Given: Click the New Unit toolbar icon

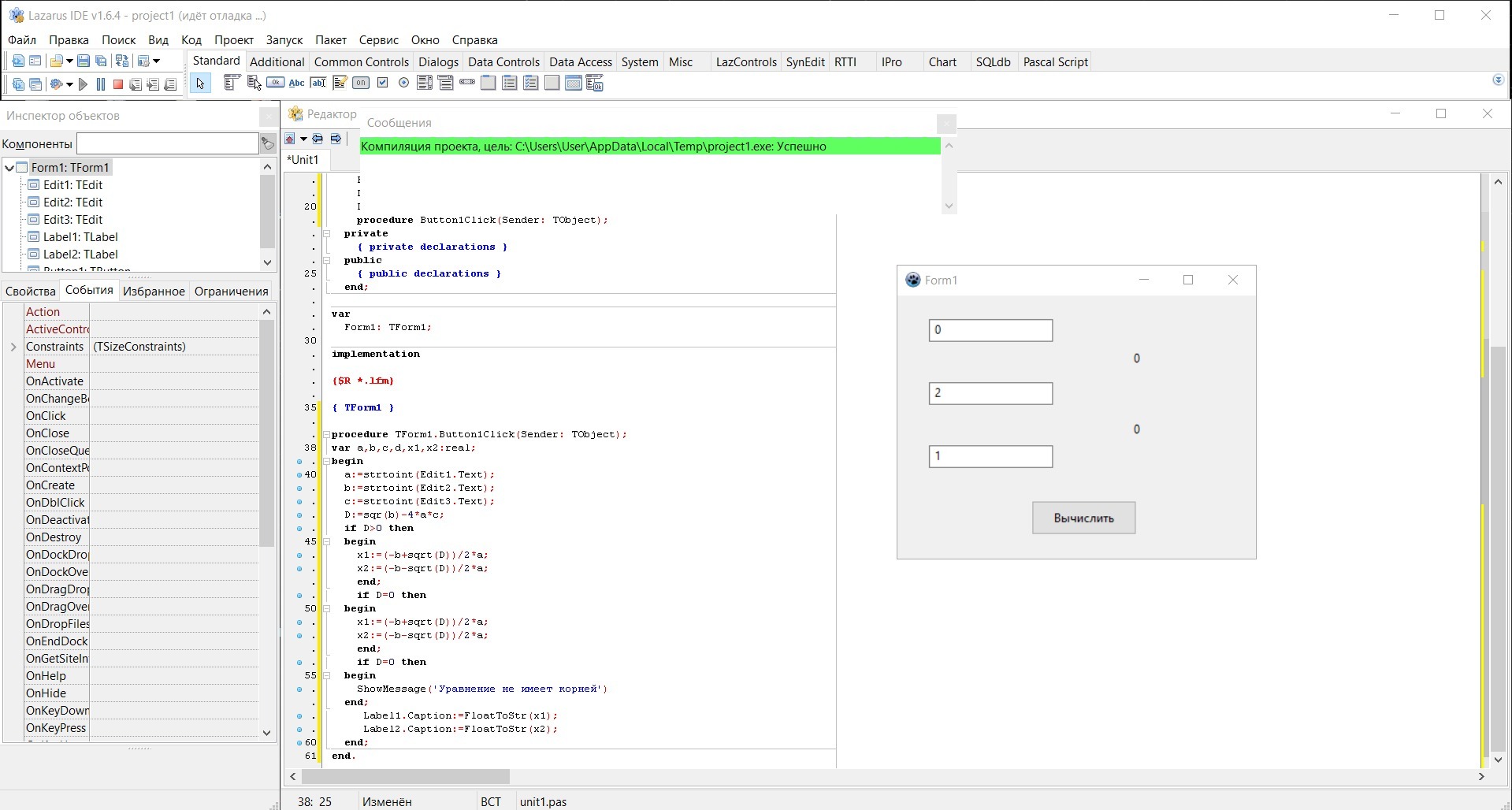Looking at the screenshot, I should point(18,61).
